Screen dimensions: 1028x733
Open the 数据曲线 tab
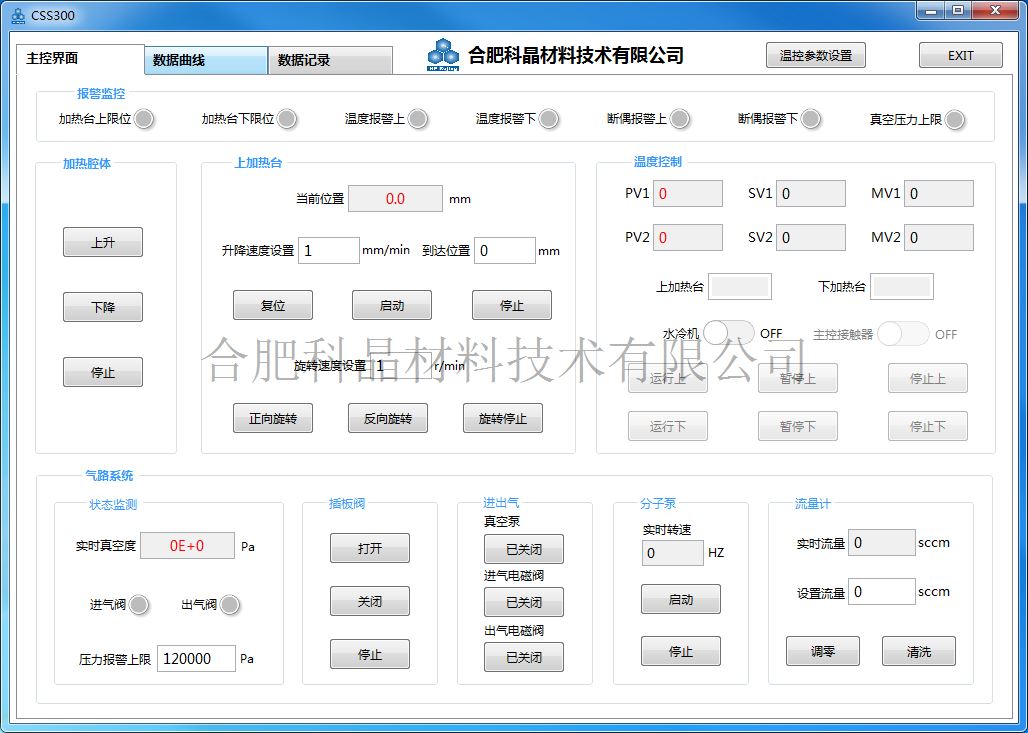(206, 60)
